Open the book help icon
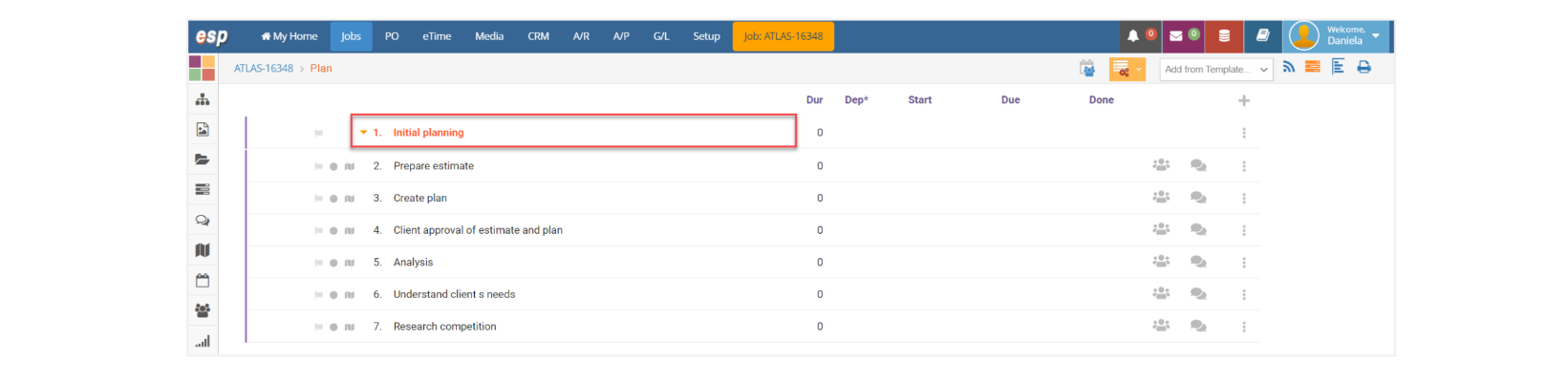Viewport: 1568px width, 384px height. [1262, 35]
